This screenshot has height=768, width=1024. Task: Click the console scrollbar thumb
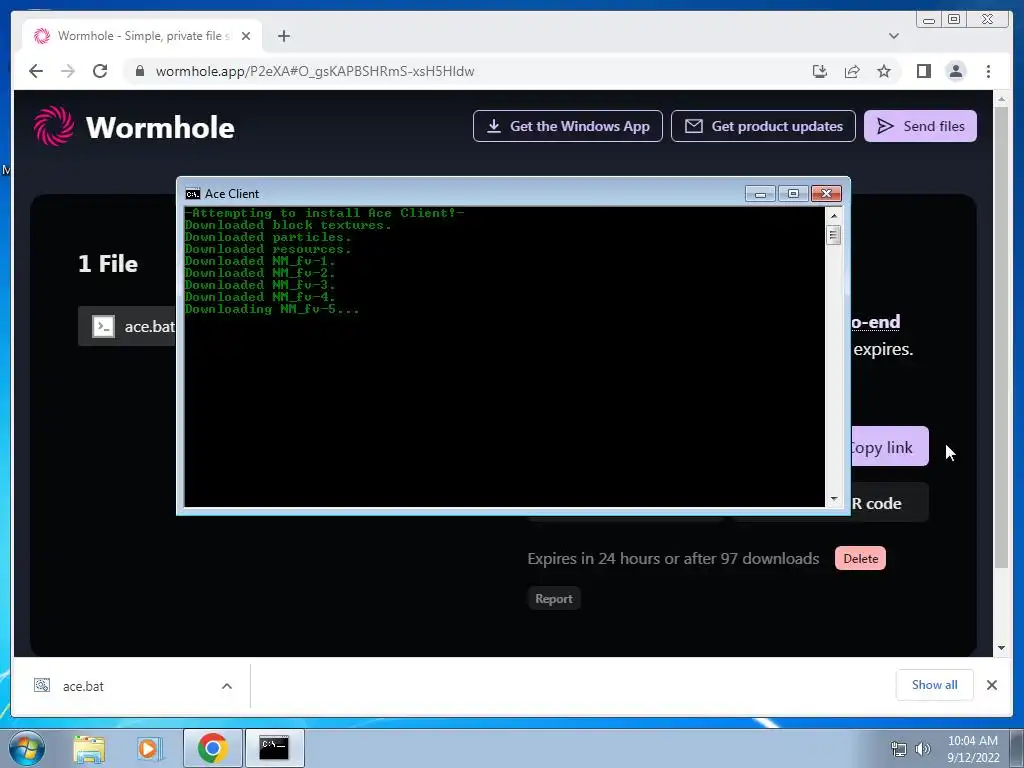pyautogui.click(x=833, y=234)
